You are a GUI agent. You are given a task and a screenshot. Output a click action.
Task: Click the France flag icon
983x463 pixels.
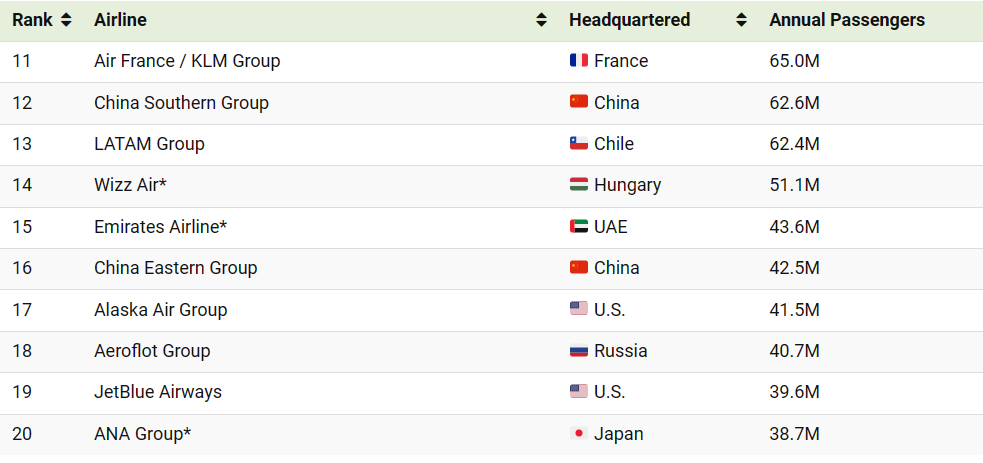[579, 61]
